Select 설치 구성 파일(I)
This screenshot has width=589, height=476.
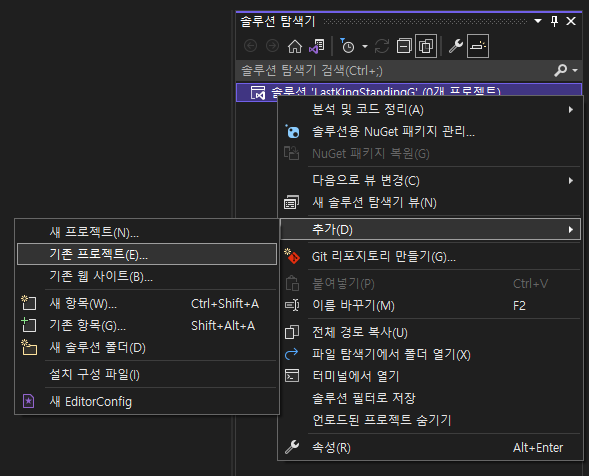coord(147,375)
